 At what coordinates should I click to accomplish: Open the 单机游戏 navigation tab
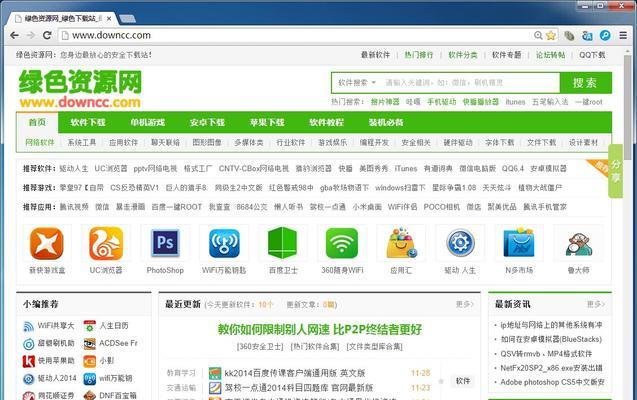tap(147, 122)
